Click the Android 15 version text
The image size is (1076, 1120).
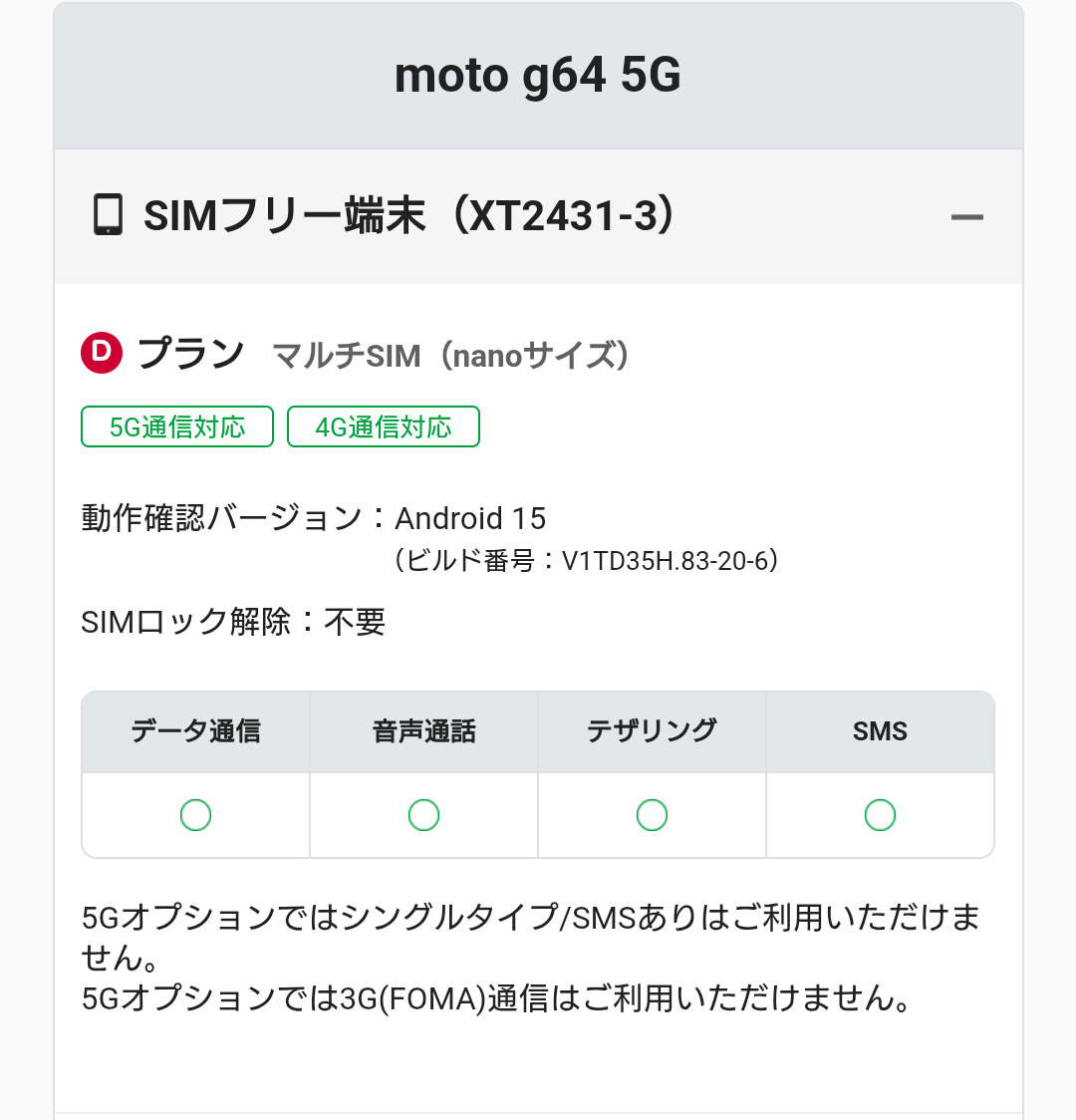[470, 518]
